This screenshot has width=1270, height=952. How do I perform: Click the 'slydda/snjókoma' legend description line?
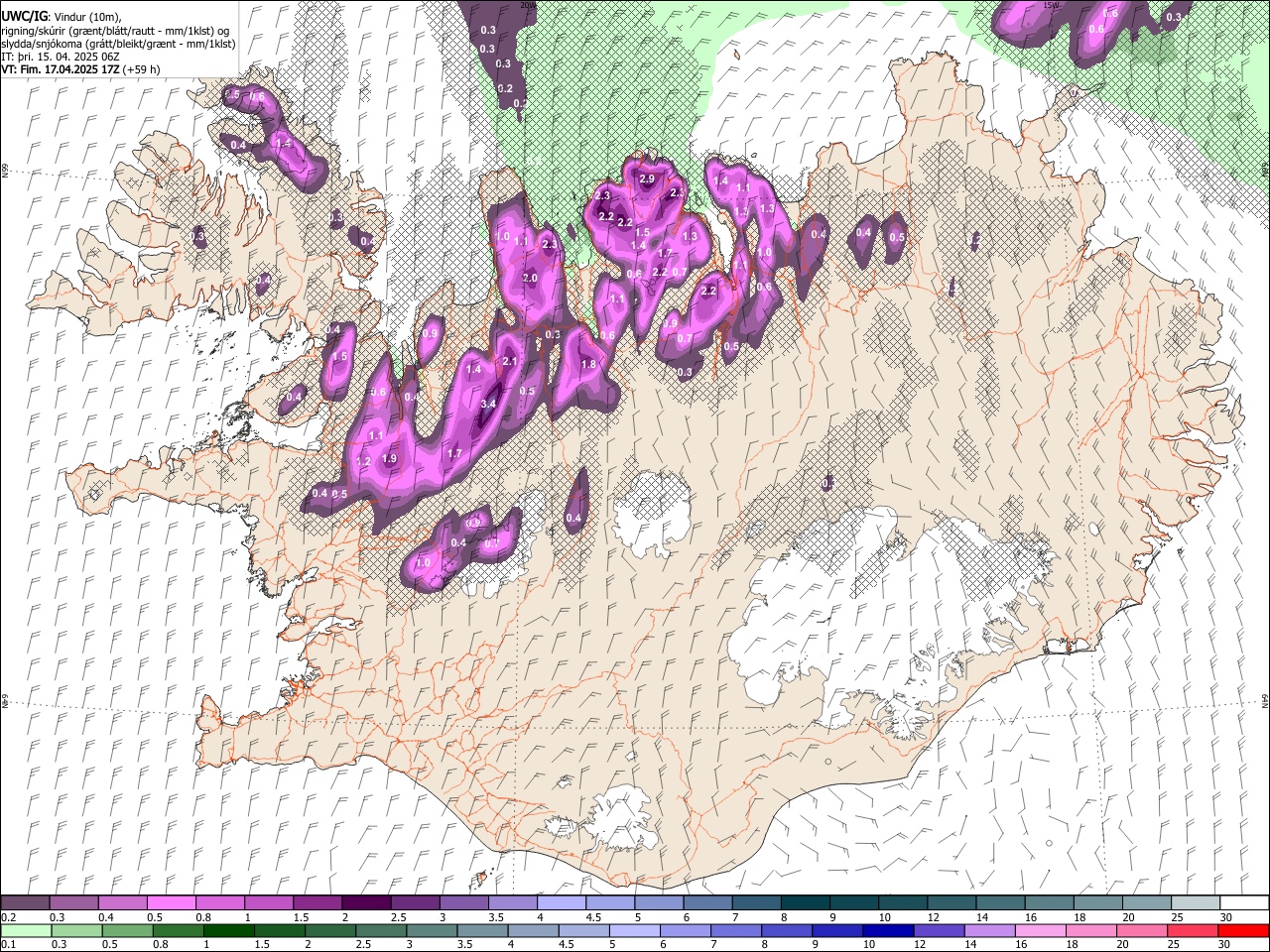point(118,44)
